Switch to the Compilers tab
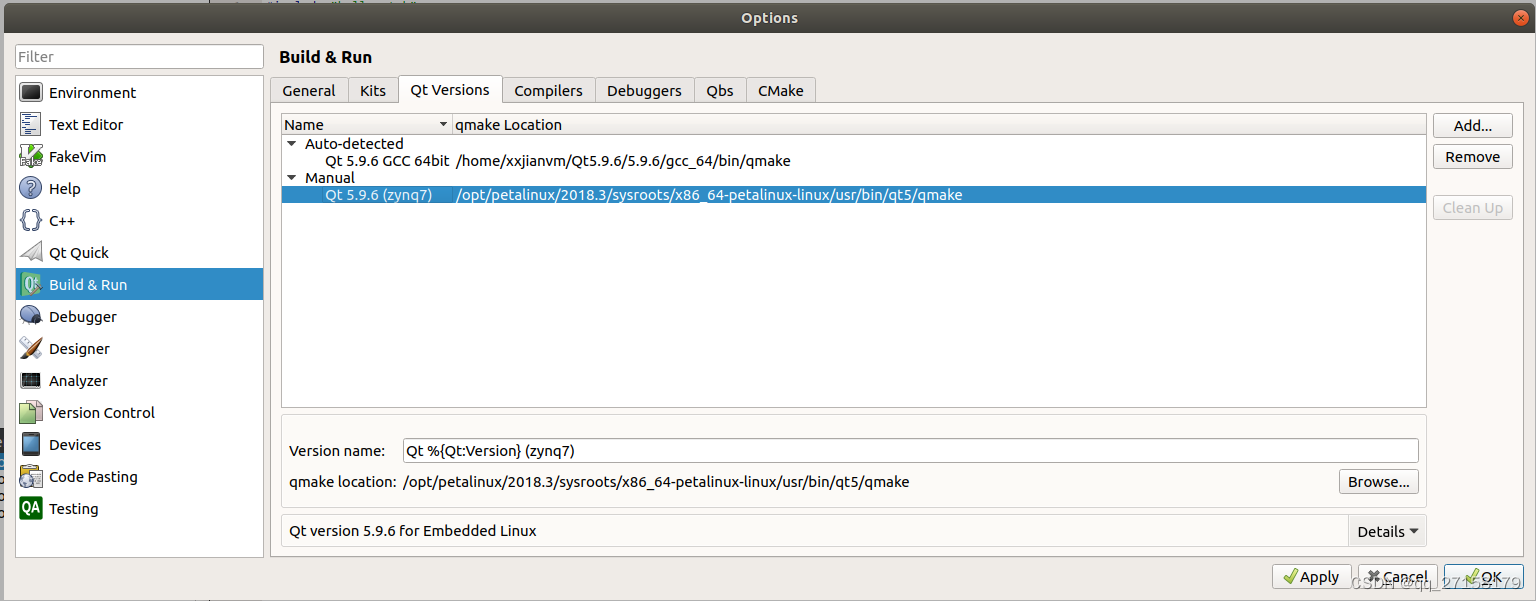1536x601 pixels. pos(548,90)
